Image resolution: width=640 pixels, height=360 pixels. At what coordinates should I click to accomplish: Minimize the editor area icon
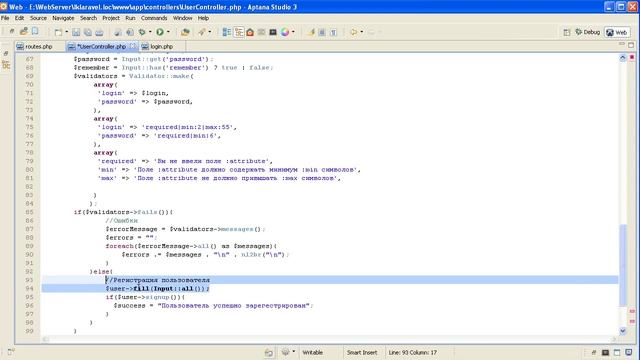(622, 44)
